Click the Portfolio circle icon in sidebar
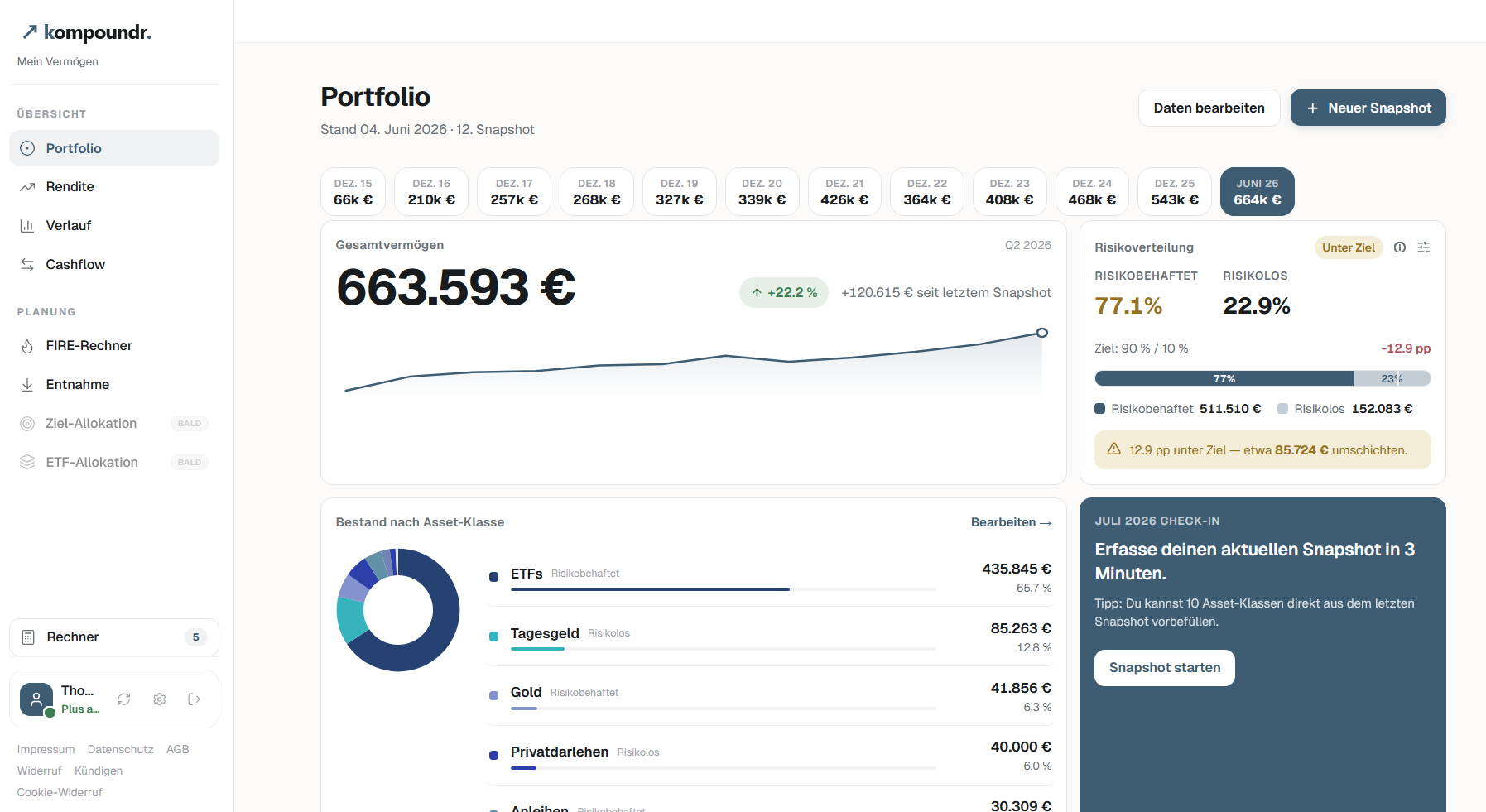The height and width of the screenshot is (812, 1486). click(x=27, y=148)
